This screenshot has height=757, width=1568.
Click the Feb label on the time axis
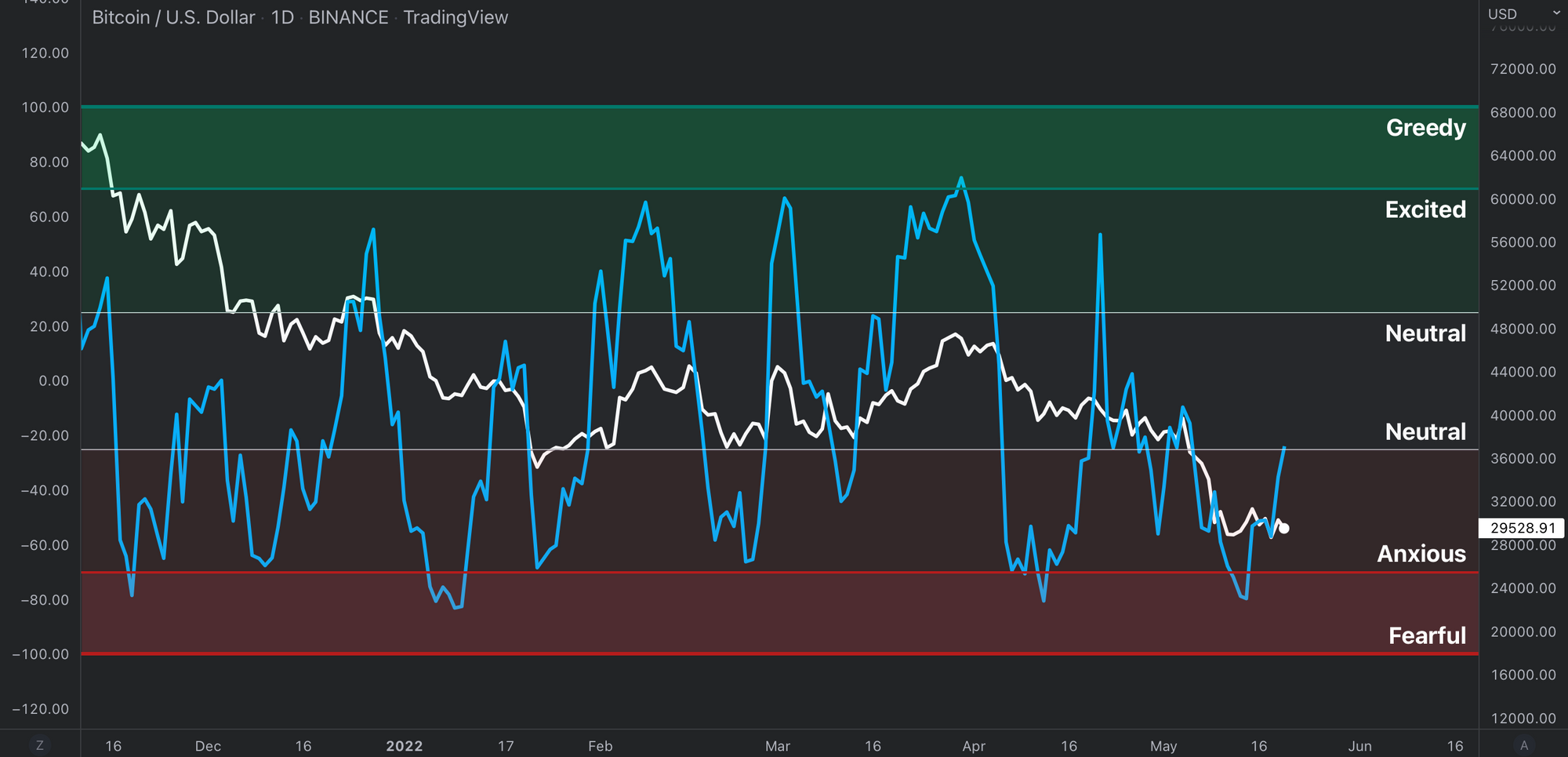(601, 746)
